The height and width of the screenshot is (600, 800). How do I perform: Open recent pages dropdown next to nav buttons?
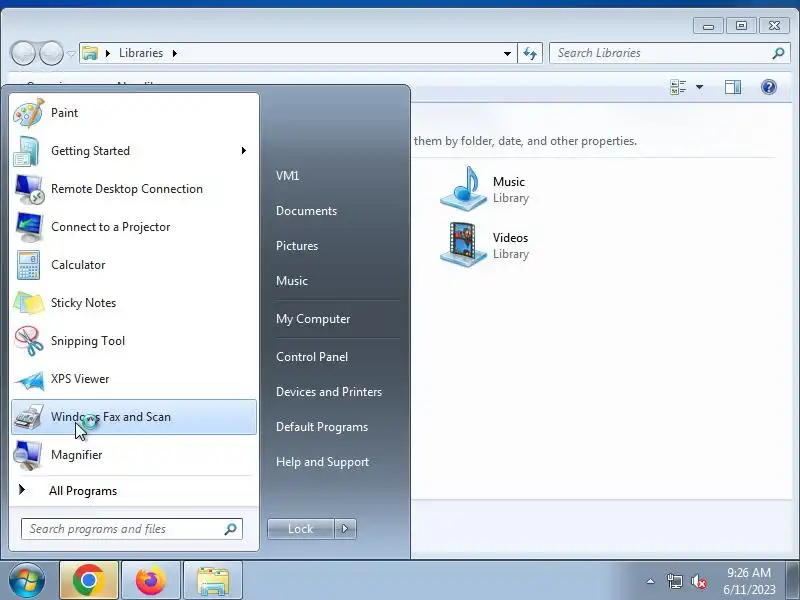pos(71,54)
